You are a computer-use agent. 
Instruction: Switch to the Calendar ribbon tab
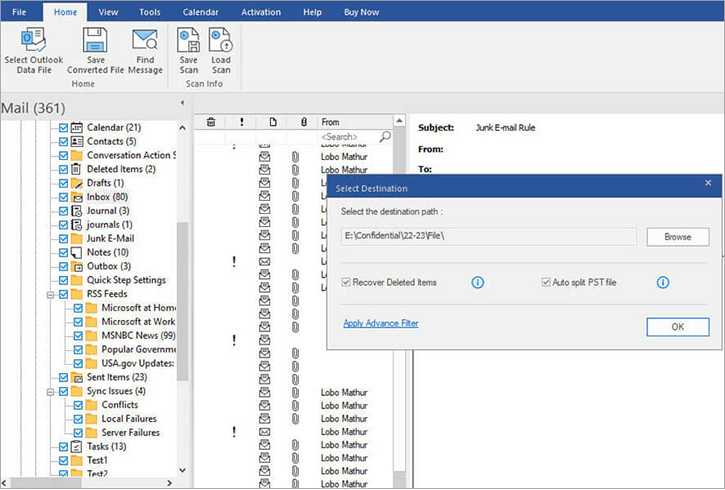pyautogui.click(x=200, y=12)
